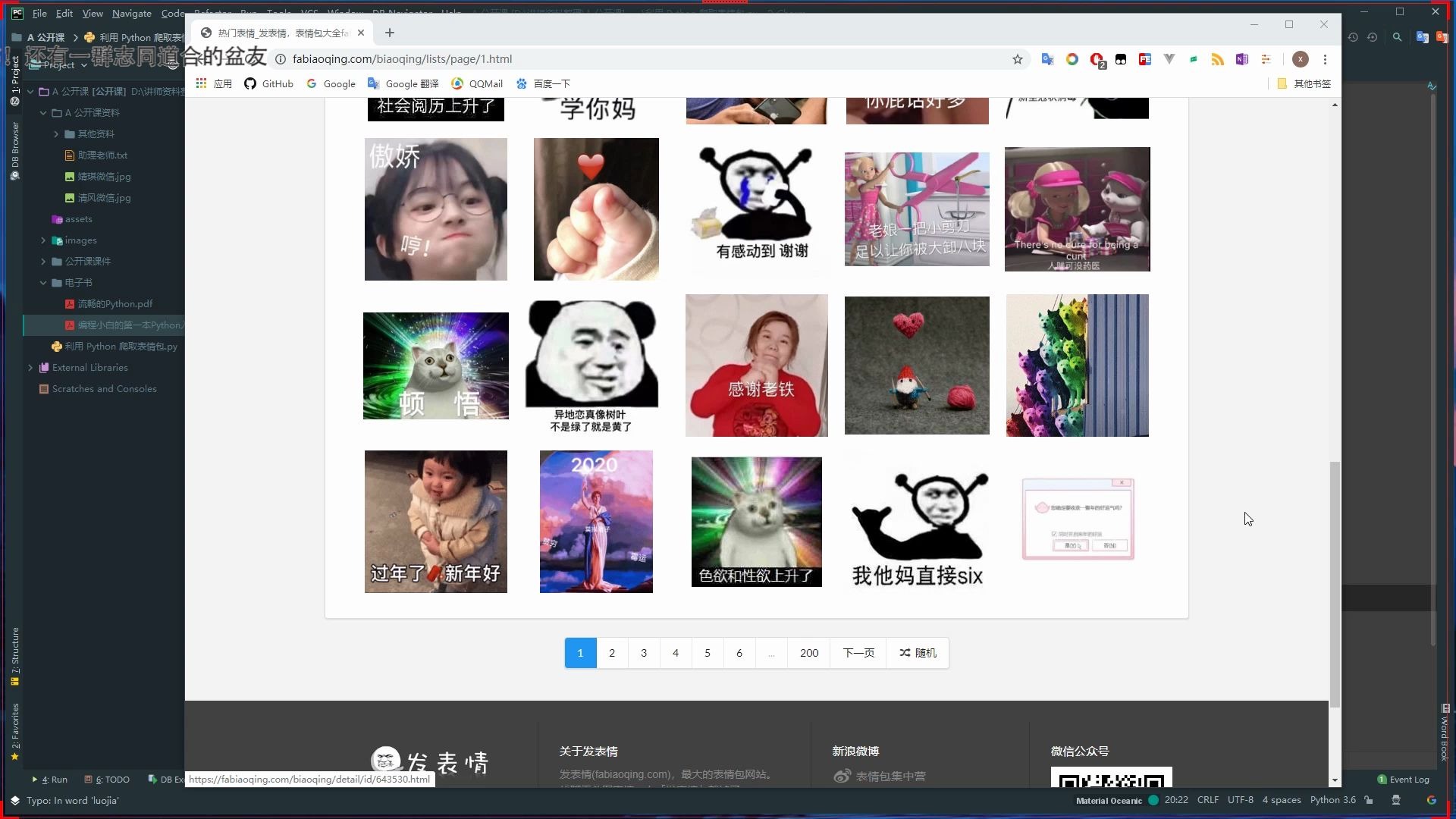The image size is (1456, 819).
Task: Open the 百度一下 bookmark
Action: point(543,83)
